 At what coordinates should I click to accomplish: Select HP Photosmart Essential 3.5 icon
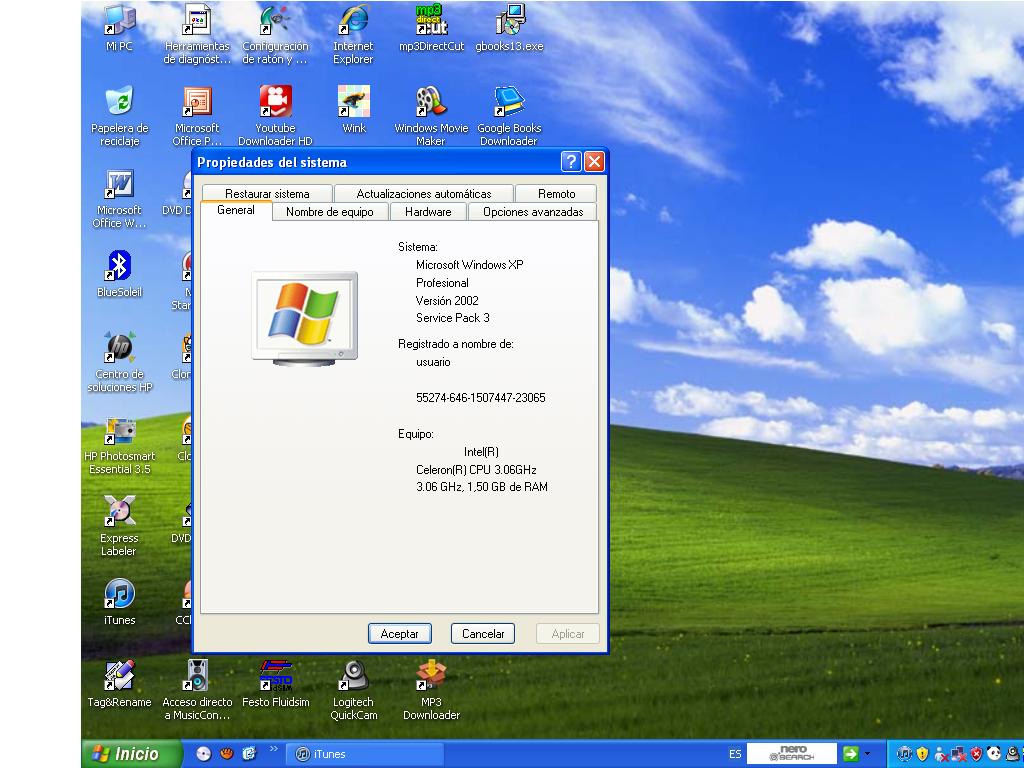120,444
